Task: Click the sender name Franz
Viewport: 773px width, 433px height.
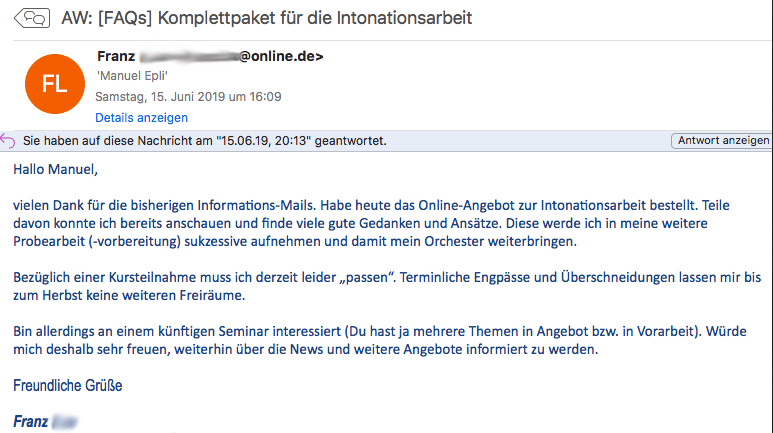Action: (116, 57)
